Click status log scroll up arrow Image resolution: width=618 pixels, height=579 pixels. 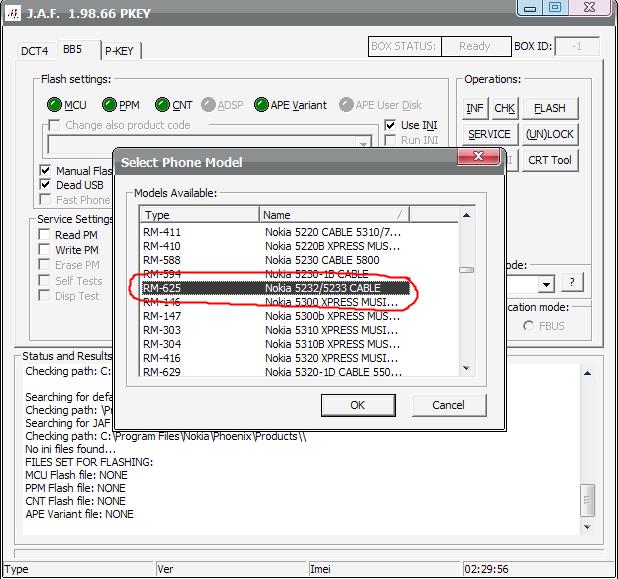pyautogui.click(x=587, y=373)
